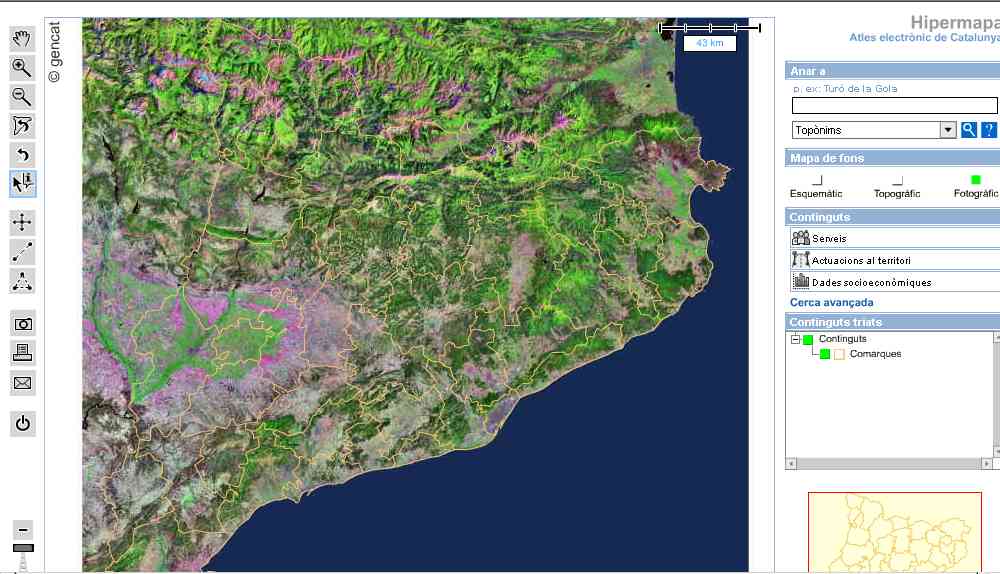
Task: Select the pan hand tool
Action: point(23,39)
